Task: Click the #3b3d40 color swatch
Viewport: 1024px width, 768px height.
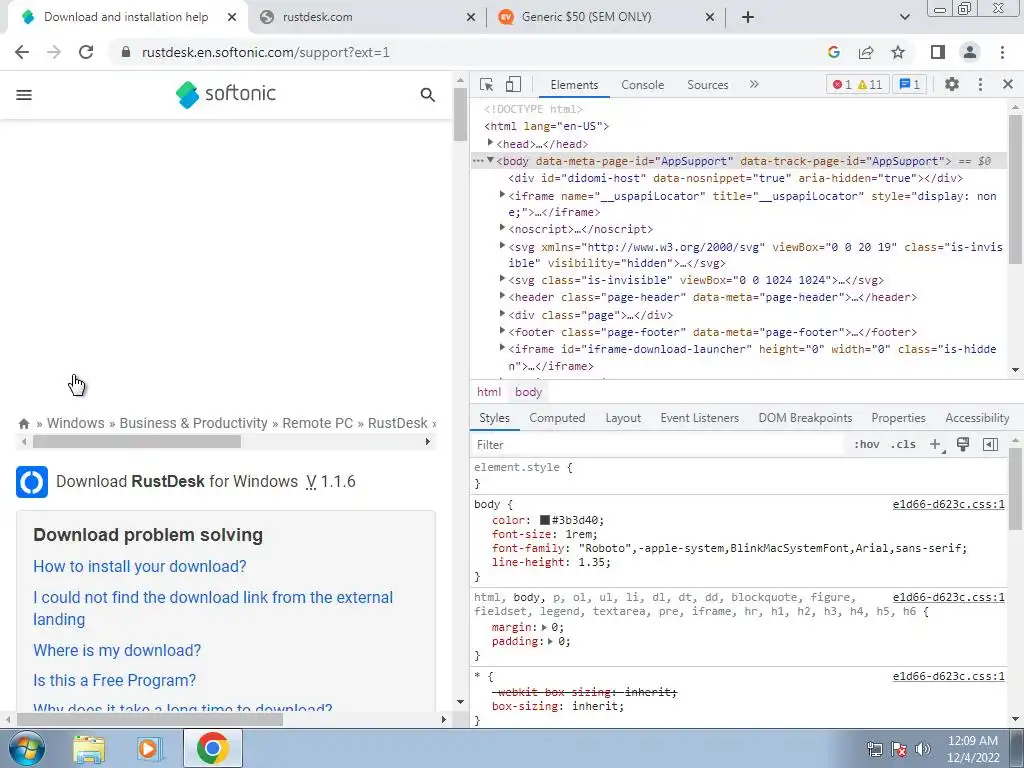Action: coord(545,520)
